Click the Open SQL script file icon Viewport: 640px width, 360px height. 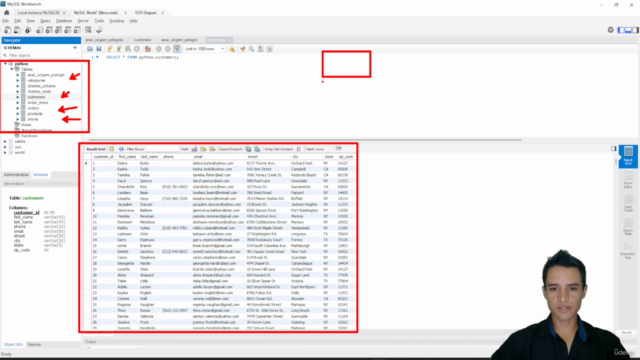[90, 49]
